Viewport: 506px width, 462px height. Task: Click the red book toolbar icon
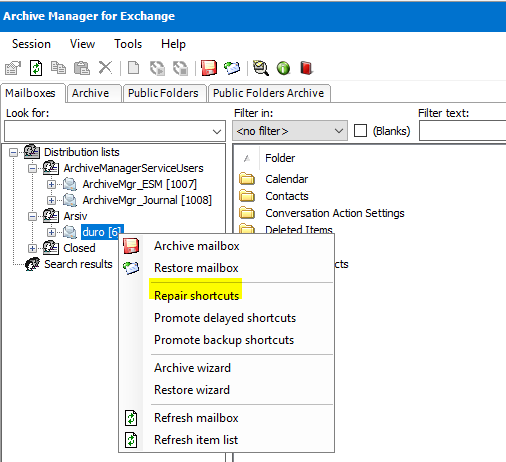[306, 68]
